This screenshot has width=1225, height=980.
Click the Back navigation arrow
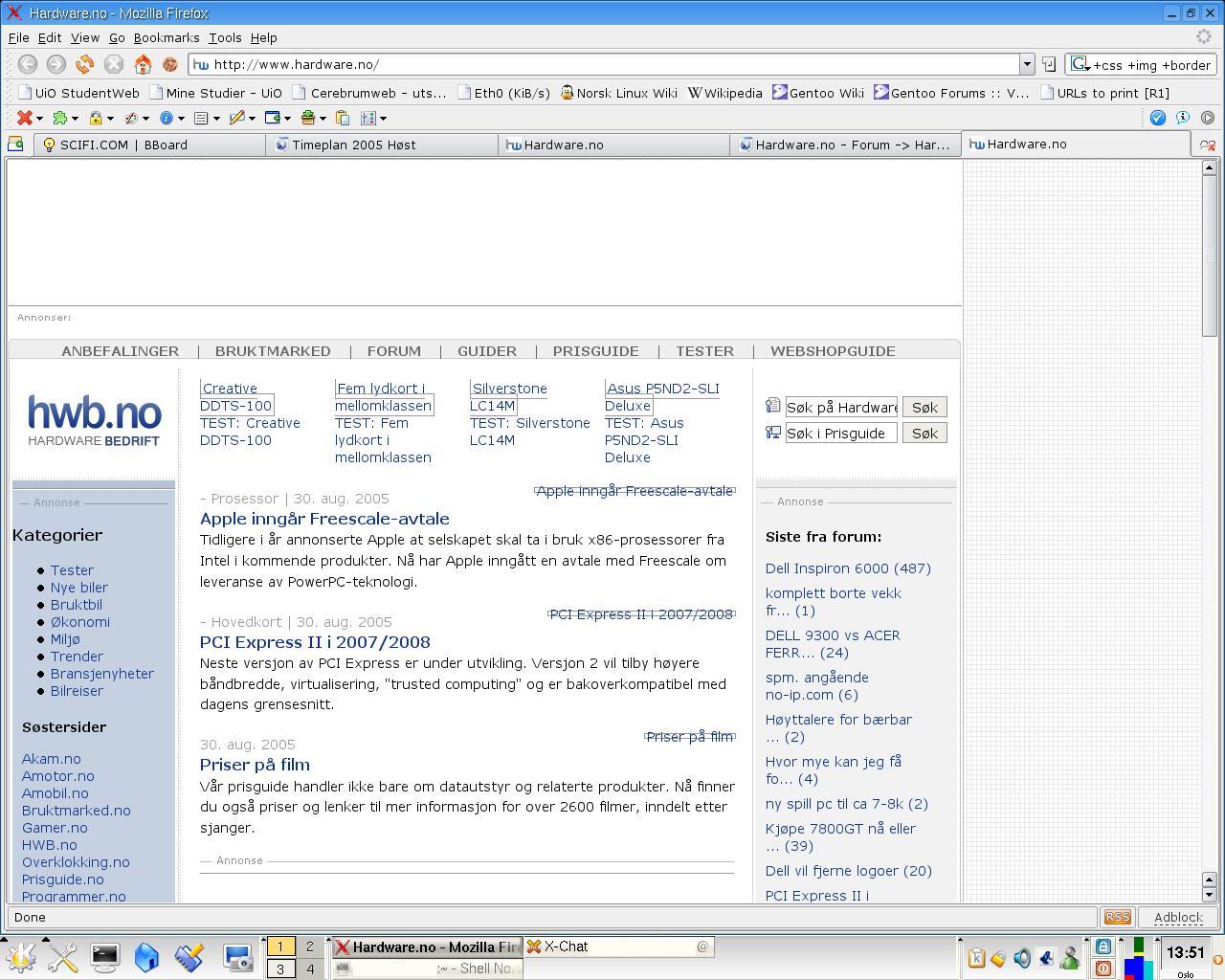[28, 64]
